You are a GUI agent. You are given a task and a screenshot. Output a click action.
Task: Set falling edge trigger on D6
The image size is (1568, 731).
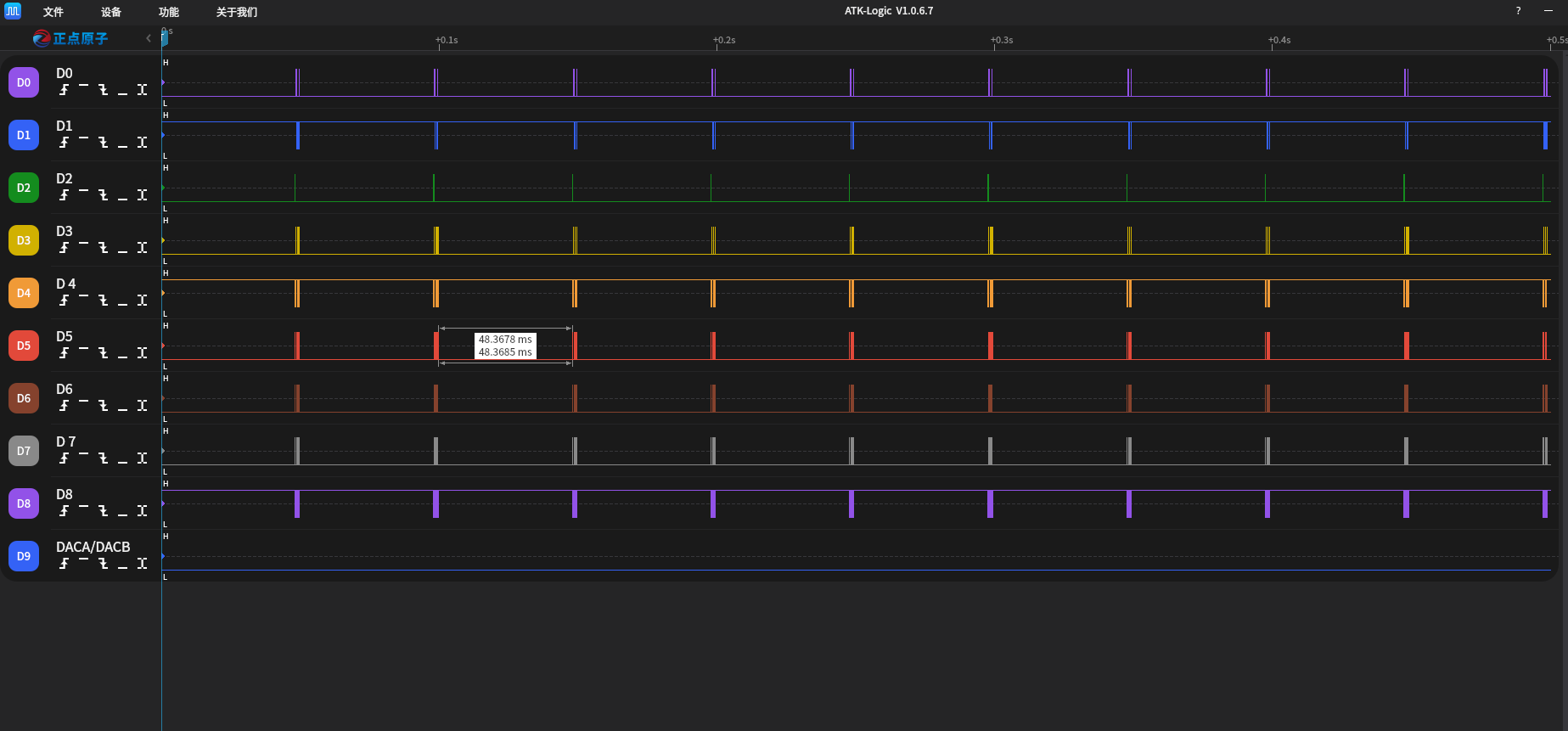(x=103, y=406)
